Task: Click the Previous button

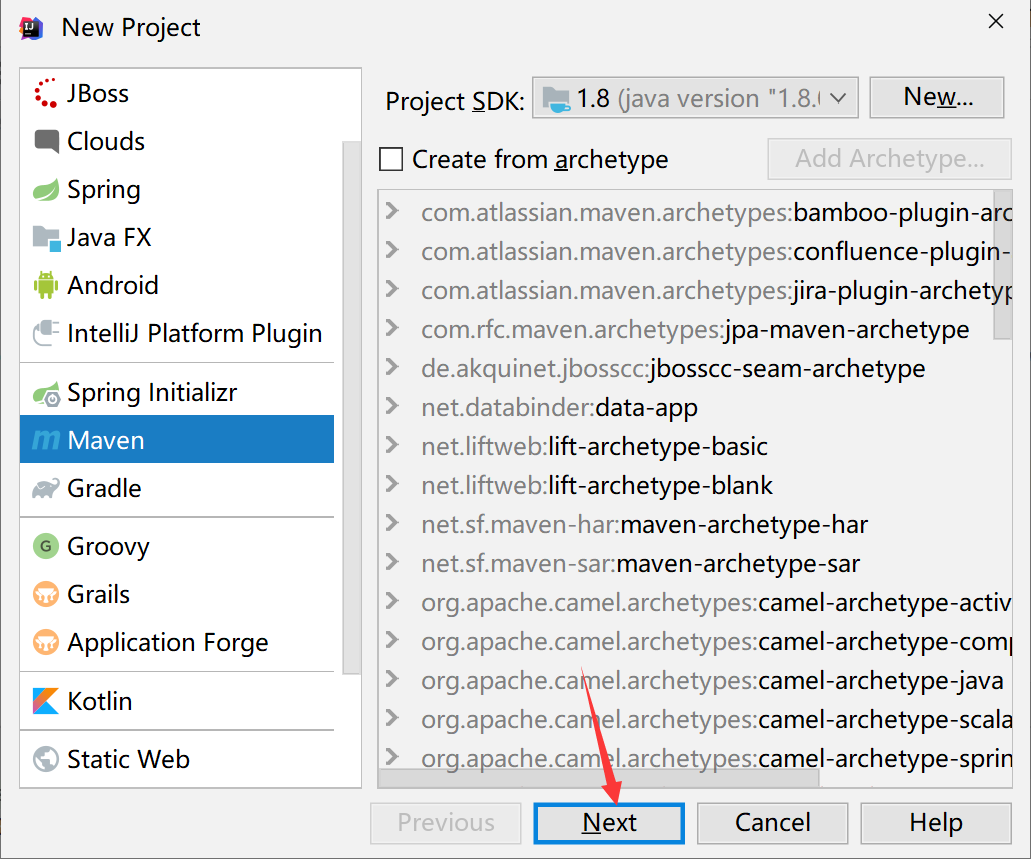Action: [x=446, y=823]
